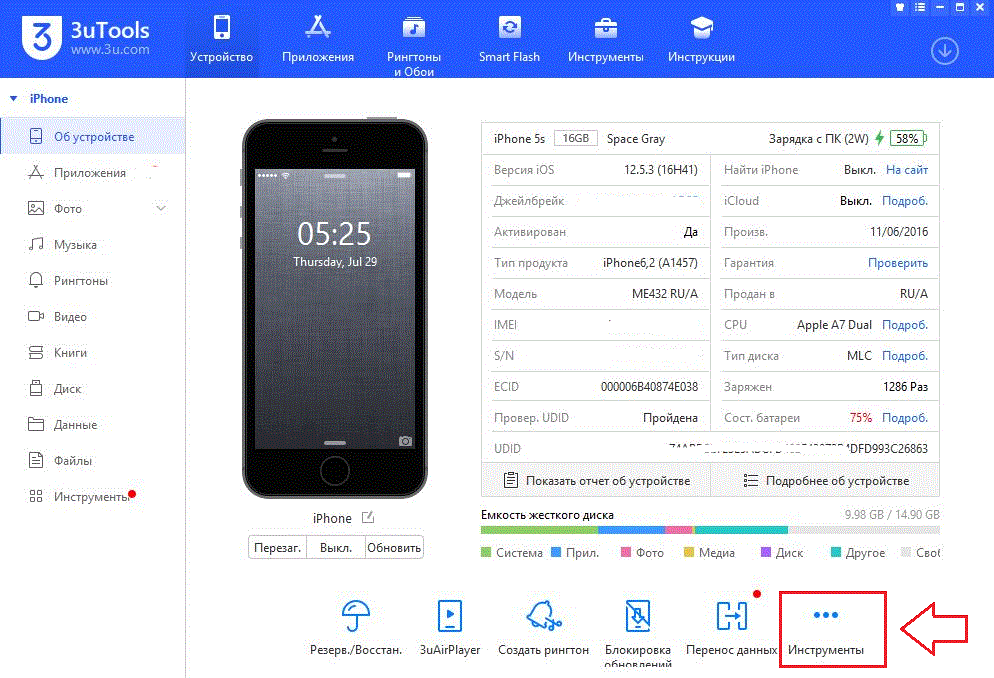The width and height of the screenshot is (994, 678).
Task: Click the iPhone lock screen preview
Action: [x=335, y=309]
